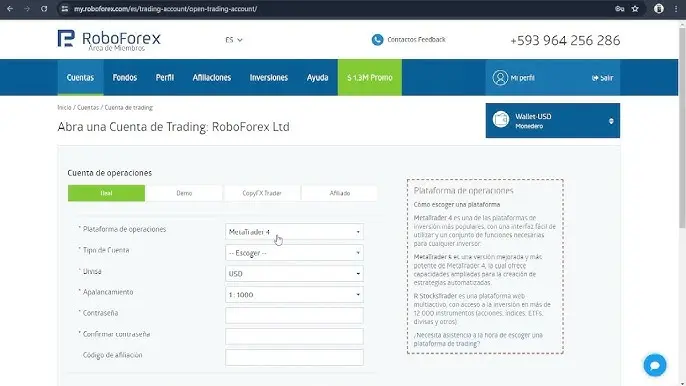Click the Mi perfil link
The height and width of the screenshot is (386, 686).
[523, 78]
